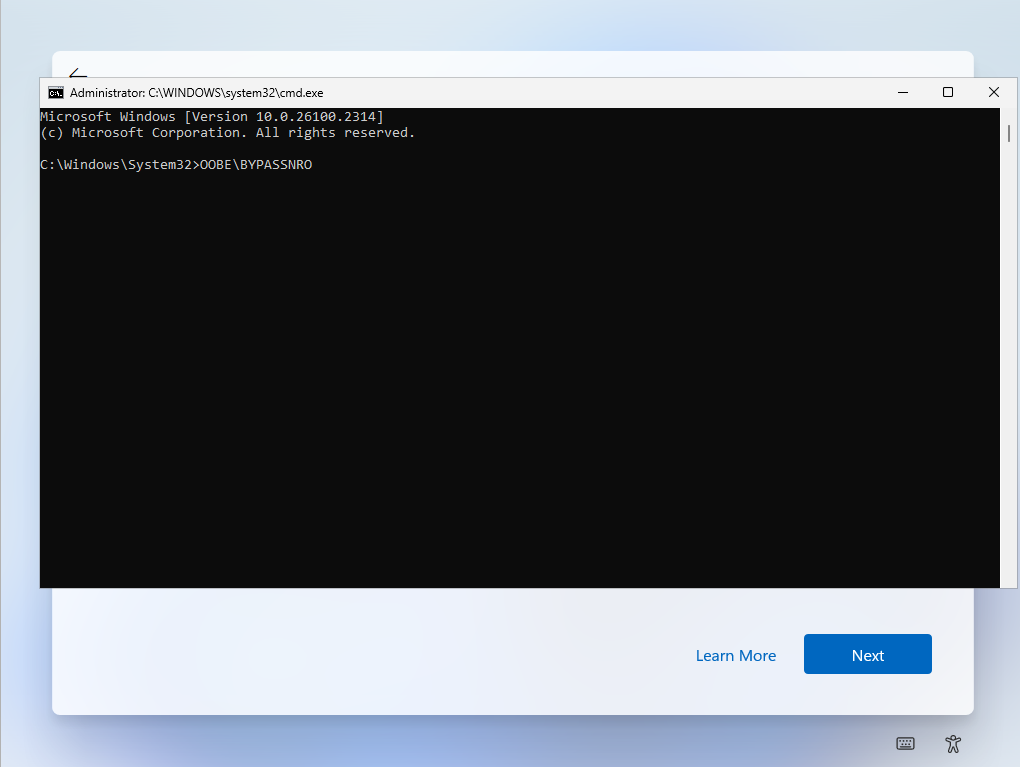Click the Command Prompt vertical scrollbar thumb
Viewport: 1020px width, 767px height.
1008,133
